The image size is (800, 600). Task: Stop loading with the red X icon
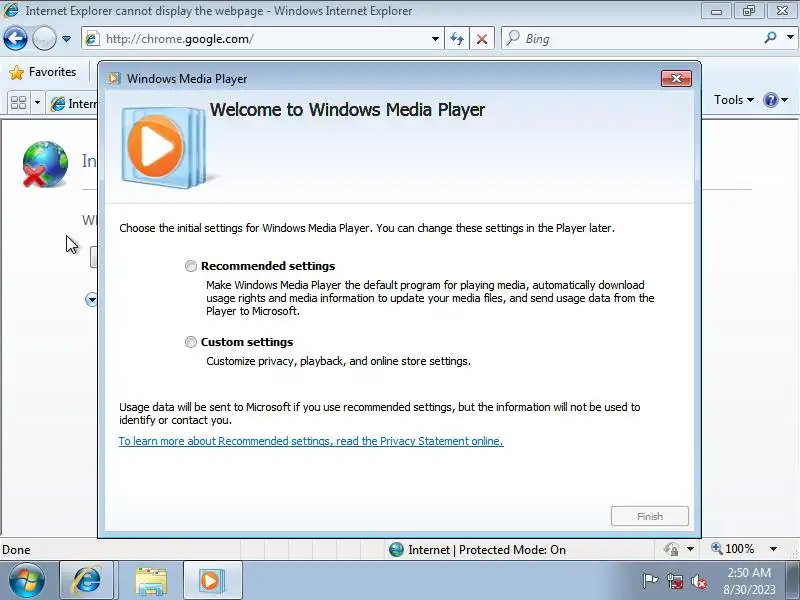click(482, 39)
